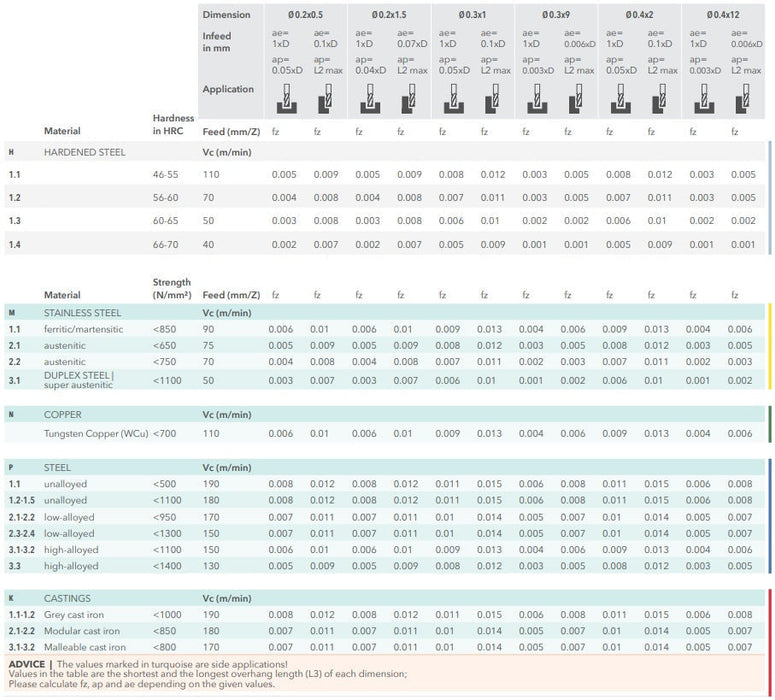The width and height of the screenshot is (775, 700).
Task: Click the CASTINGS section heading
Action: click(68, 596)
